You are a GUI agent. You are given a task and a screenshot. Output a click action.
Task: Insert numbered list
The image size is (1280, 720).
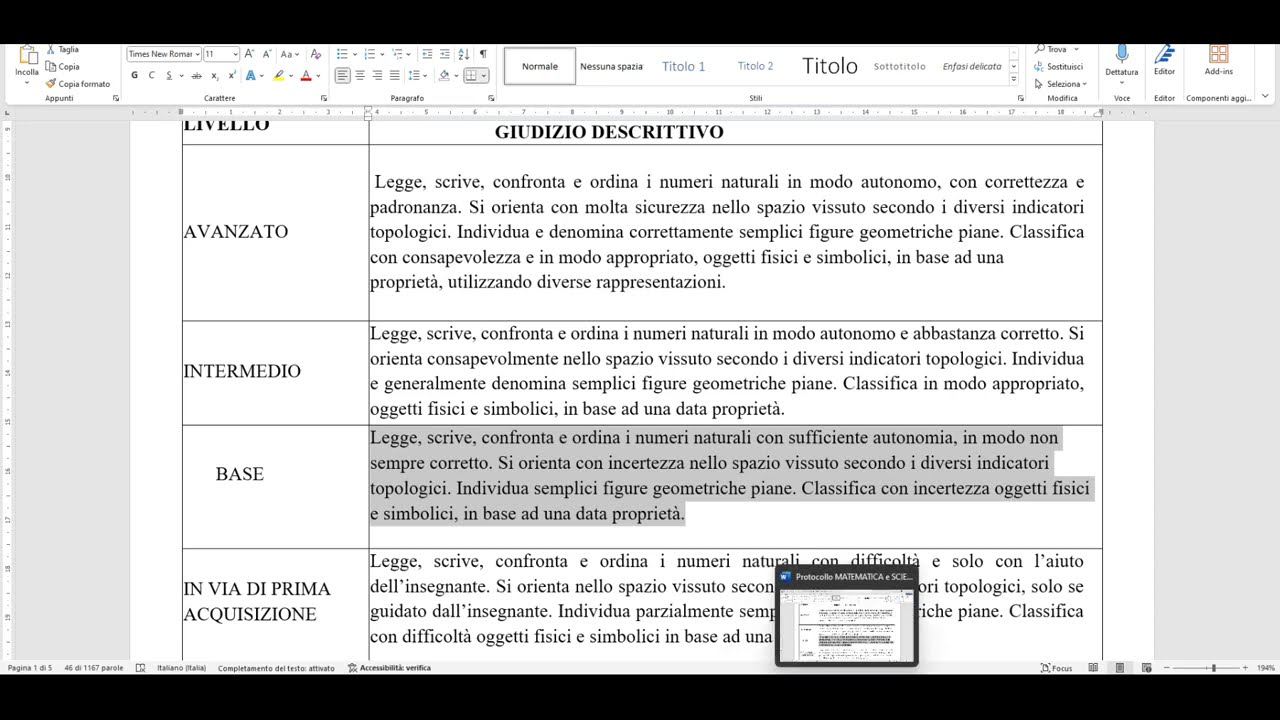point(369,54)
